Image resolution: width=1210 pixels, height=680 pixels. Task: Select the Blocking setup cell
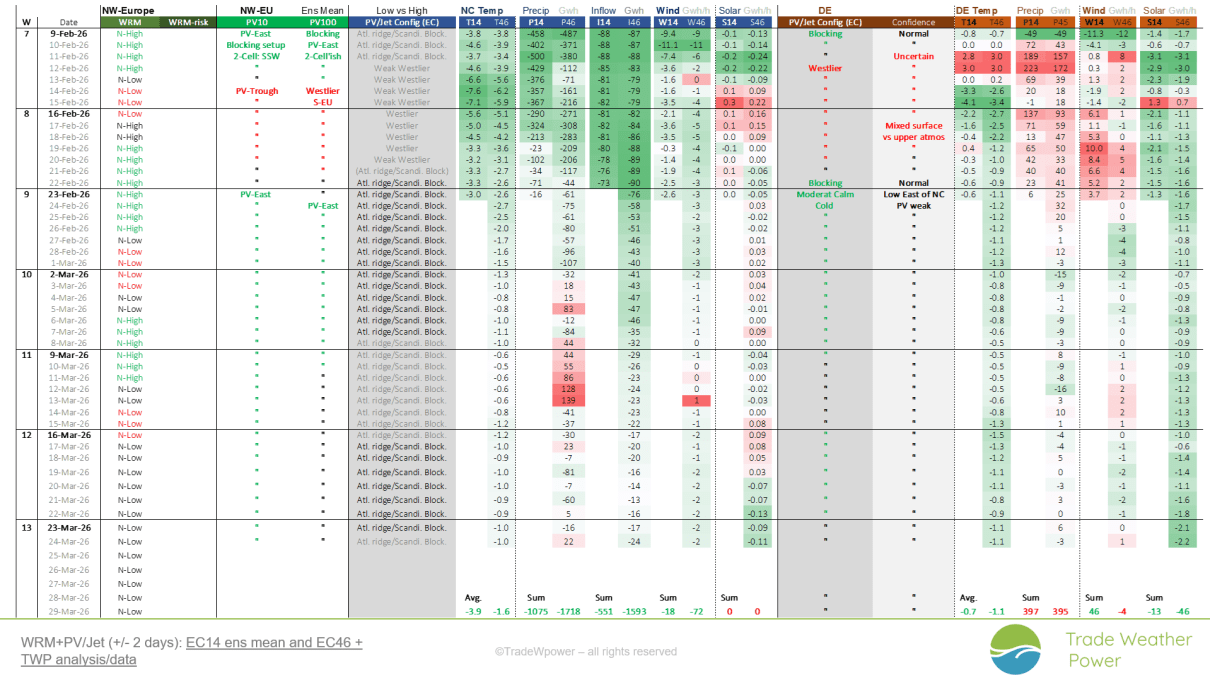coord(256,45)
